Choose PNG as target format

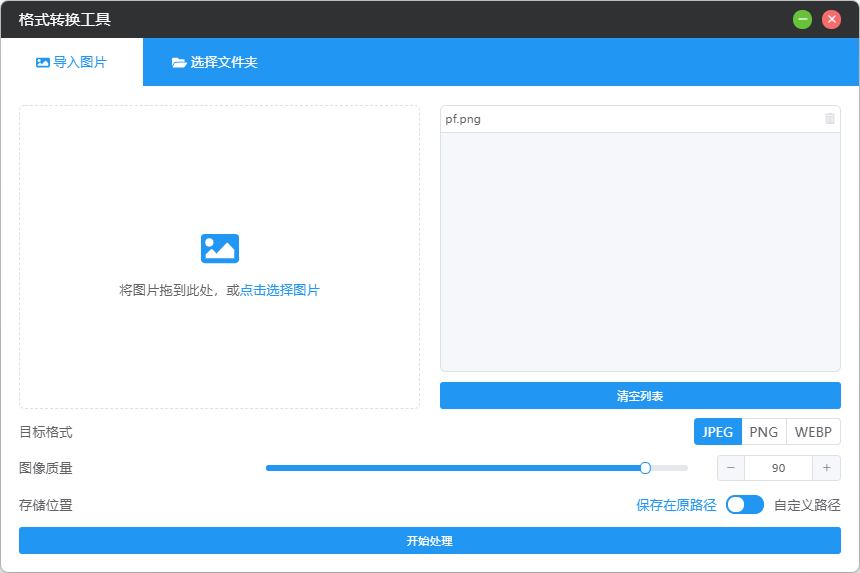coord(763,432)
